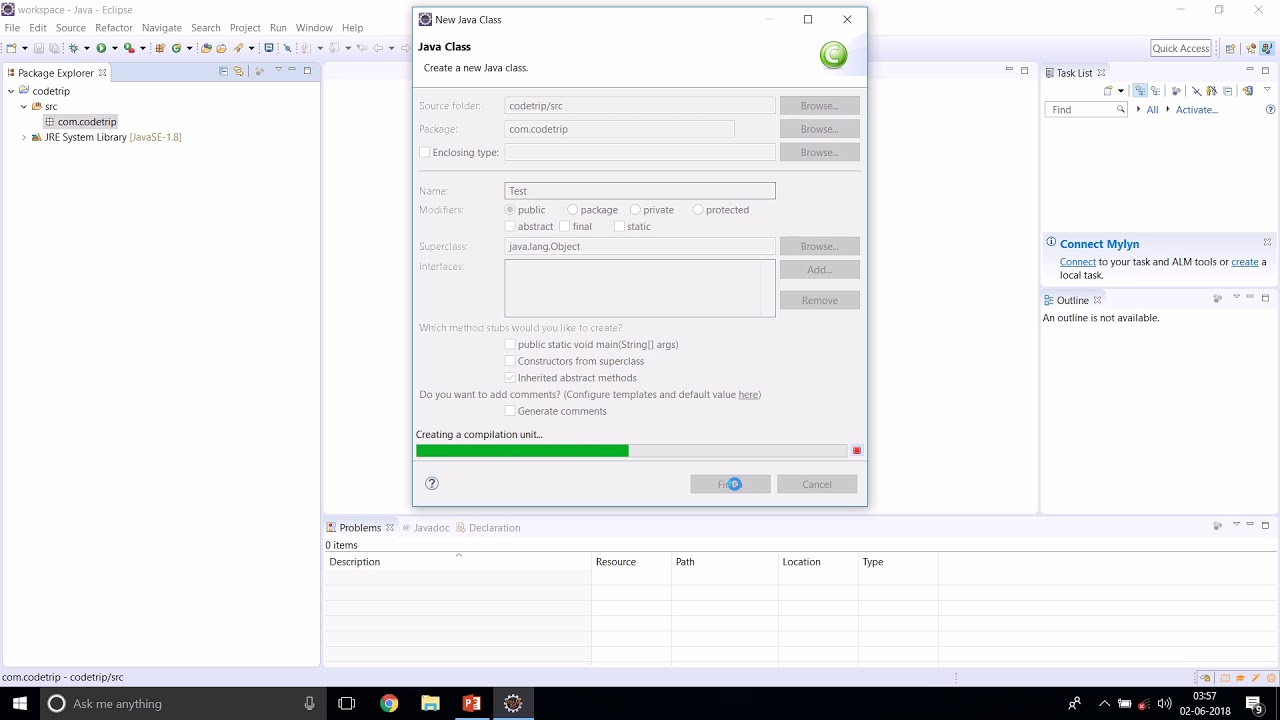This screenshot has height=720, width=1280.
Task: Toggle Link with Editor in Package Explorer
Action: (x=238, y=71)
